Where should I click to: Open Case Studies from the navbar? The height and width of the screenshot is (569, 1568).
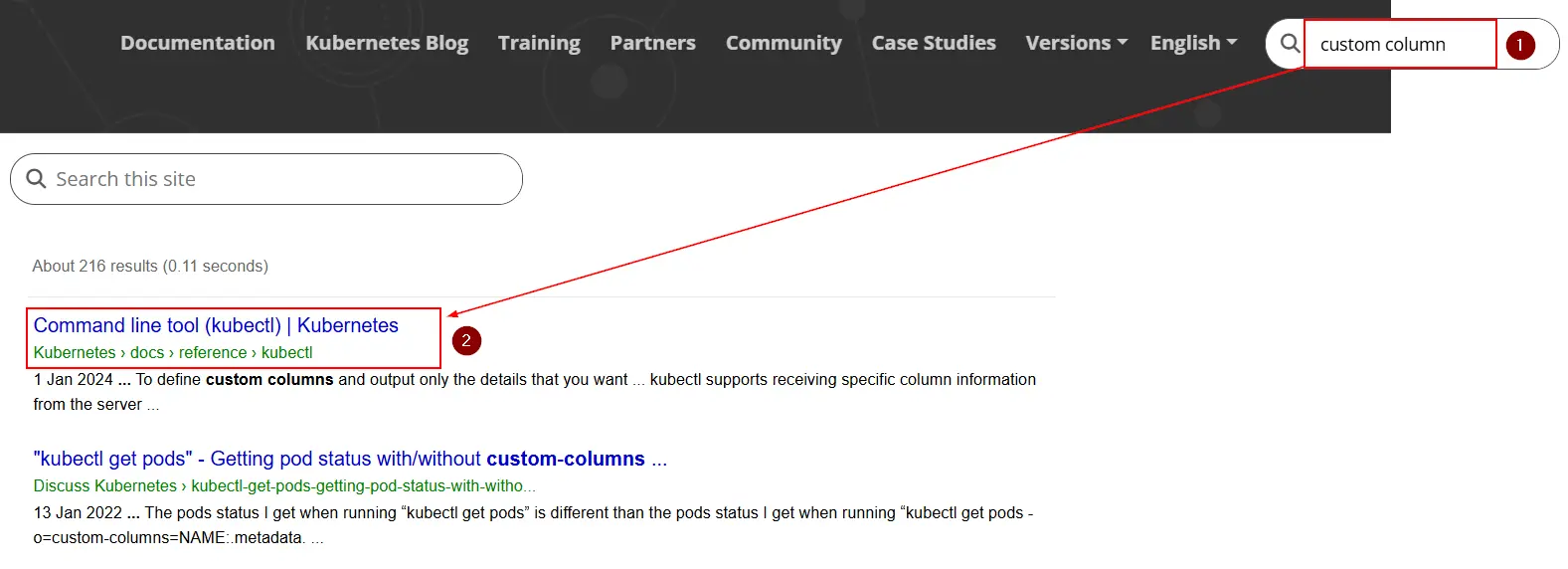(x=934, y=43)
